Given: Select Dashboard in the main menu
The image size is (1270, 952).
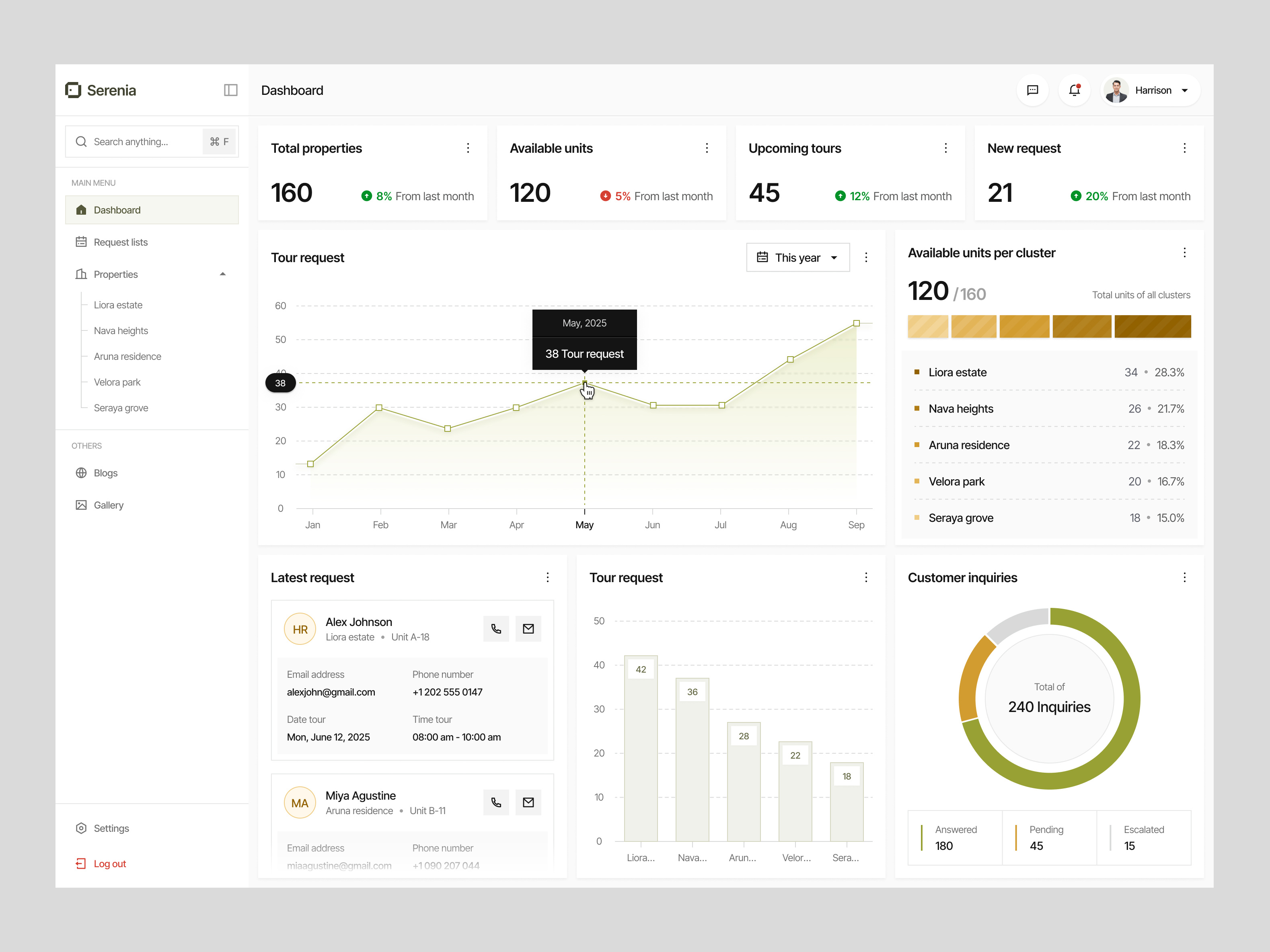Looking at the screenshot, I should pyautogui.click(x=117, y=209).
